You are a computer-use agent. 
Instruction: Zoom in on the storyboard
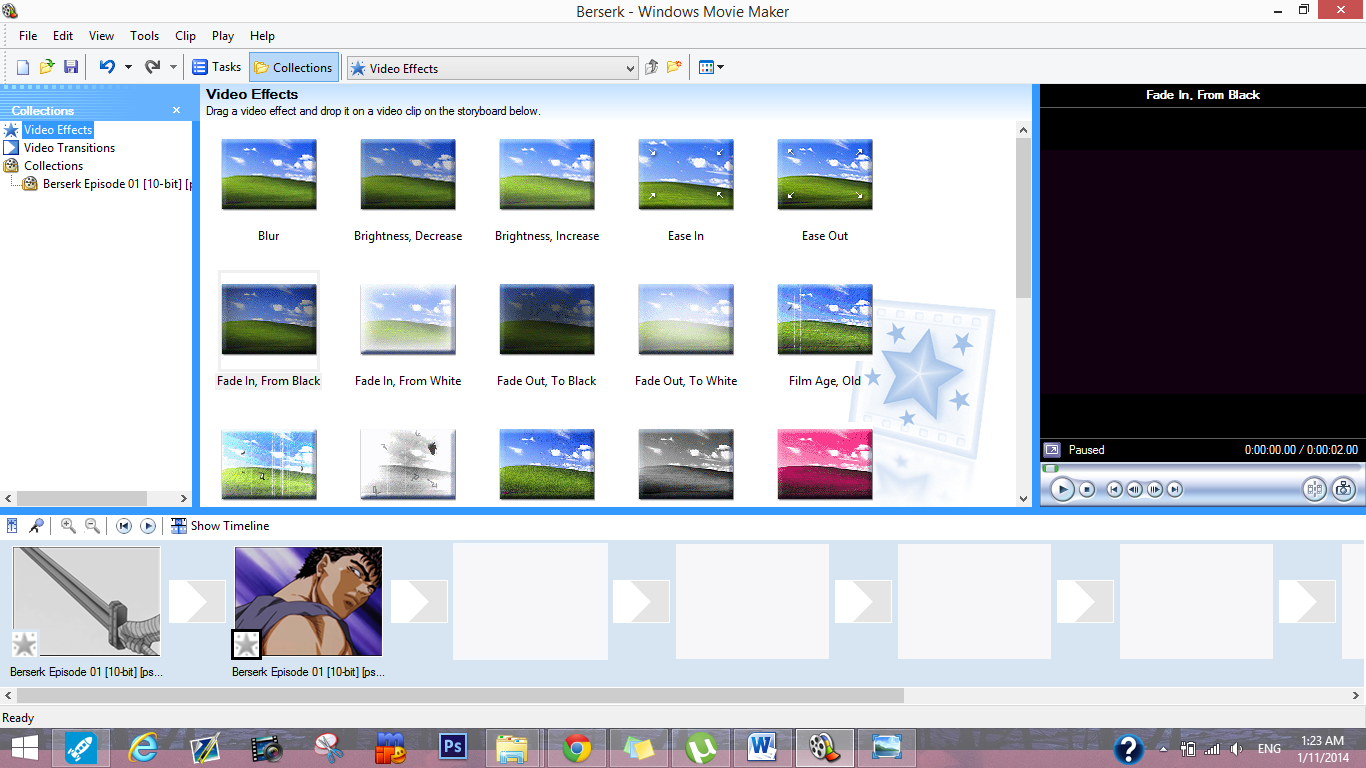[x=68, y=526]
